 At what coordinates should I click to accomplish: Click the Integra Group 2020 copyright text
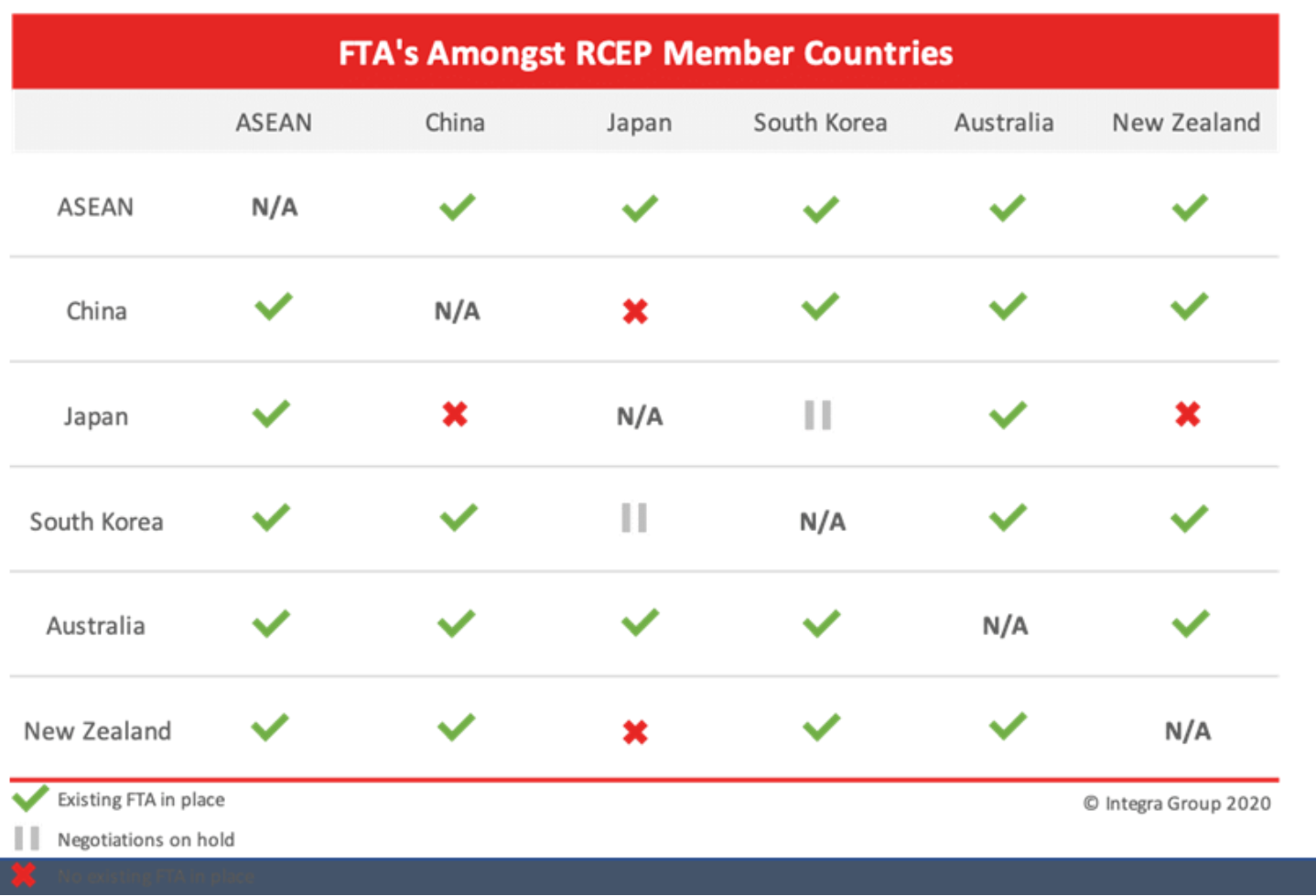[x=1177, y=804]
